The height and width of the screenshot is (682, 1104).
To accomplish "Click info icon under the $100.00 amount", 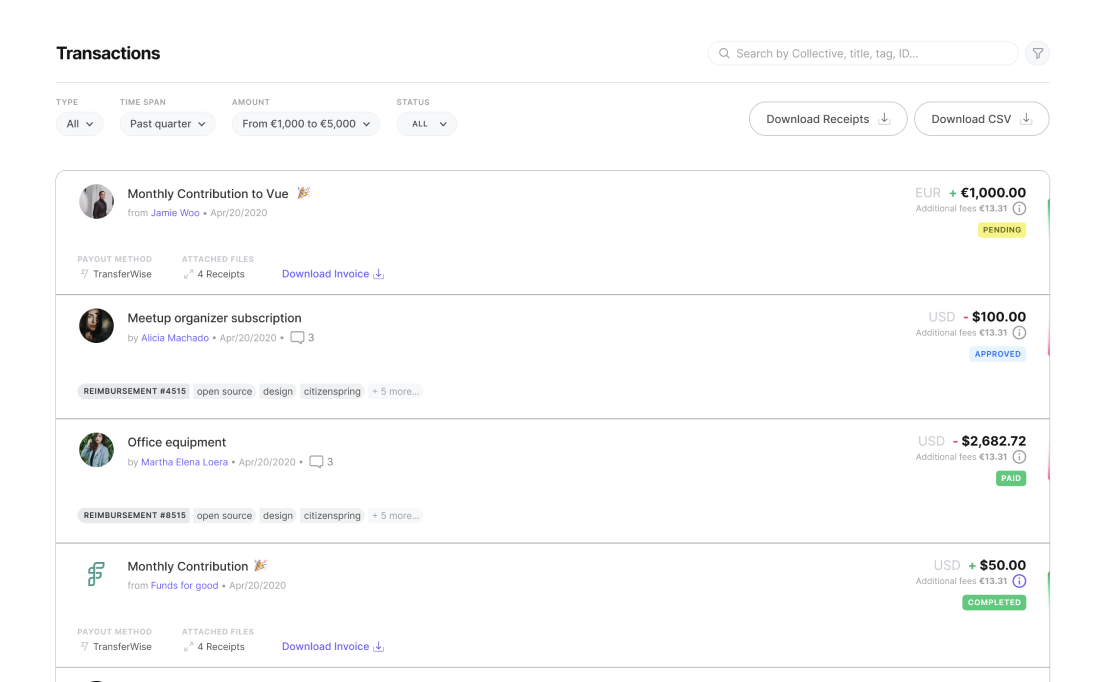I will pyautogui.click(x=1019, y=333).
